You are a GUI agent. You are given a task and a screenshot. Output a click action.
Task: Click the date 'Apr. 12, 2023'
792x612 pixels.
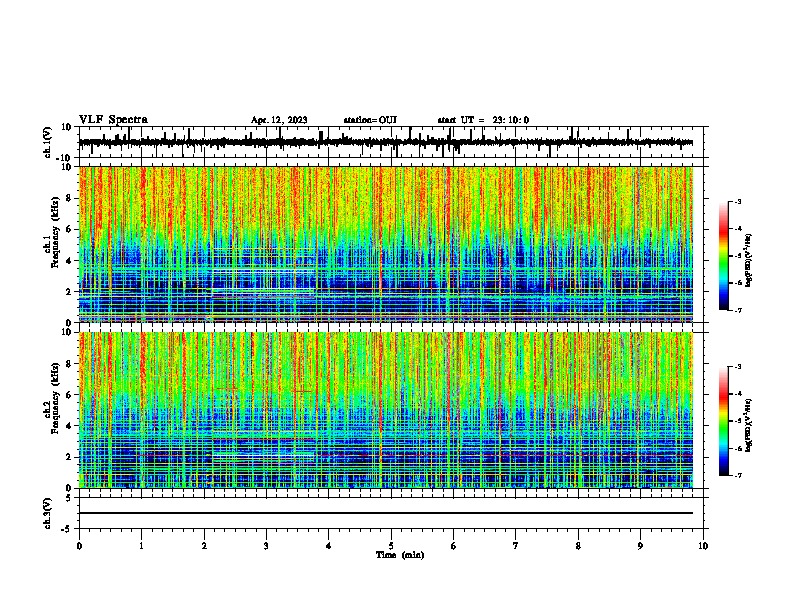(x=279, y=120)
